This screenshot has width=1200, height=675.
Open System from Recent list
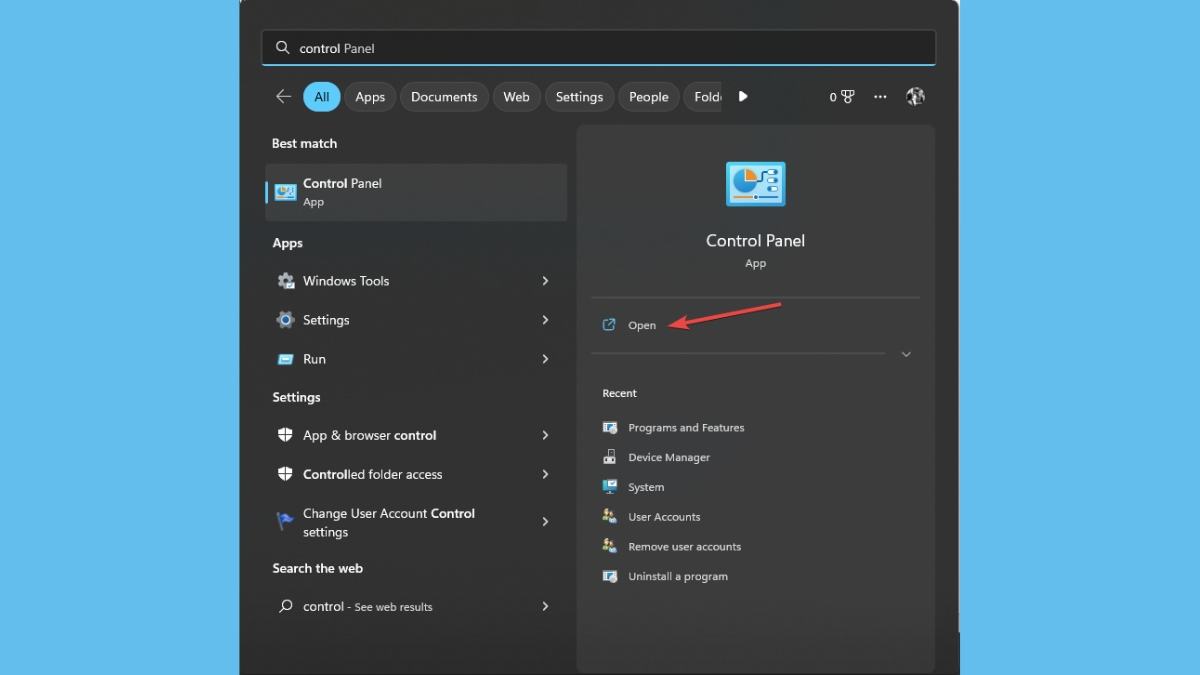click(646, 488)
